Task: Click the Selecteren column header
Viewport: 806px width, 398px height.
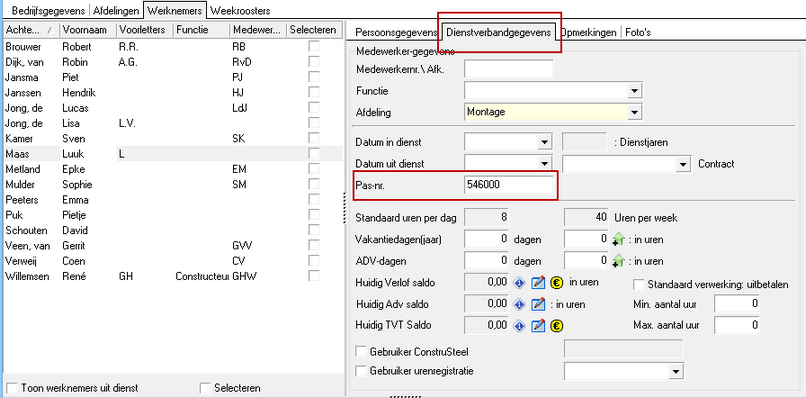Action: click(314, 30)
